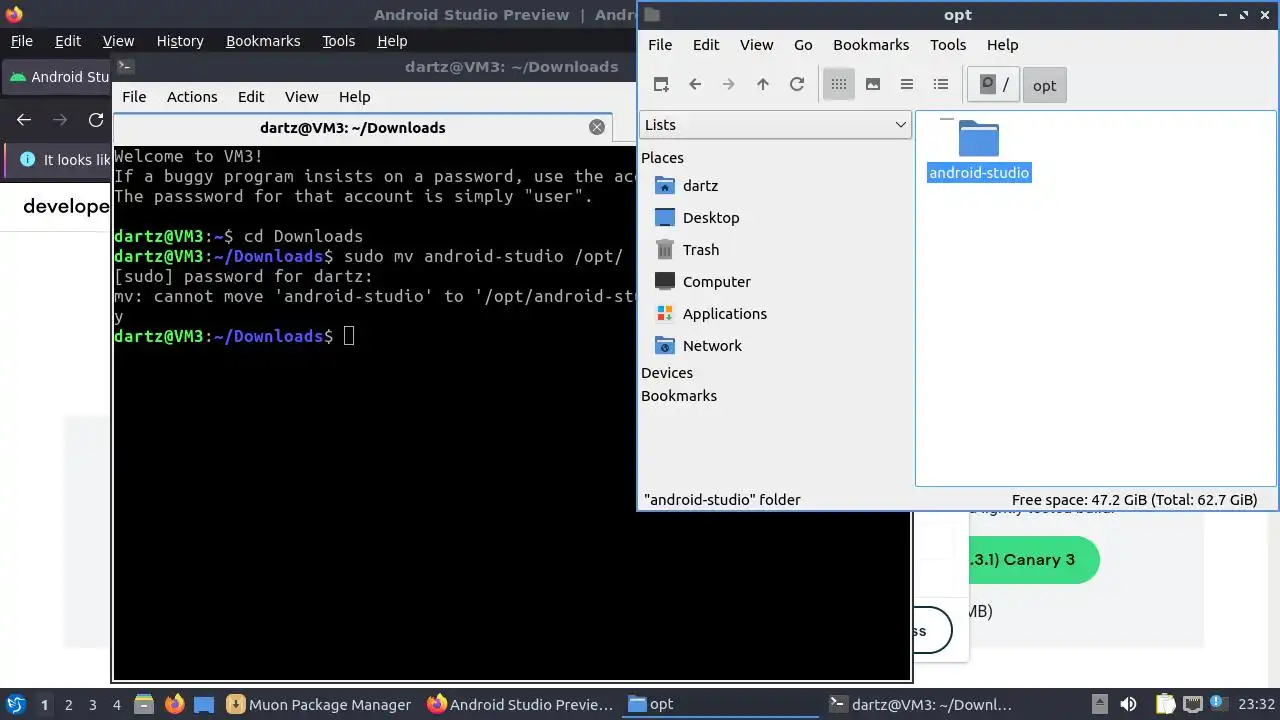Screen dimensions: 1280x720
Task: Go back in opt file manager
Action: 695,84
